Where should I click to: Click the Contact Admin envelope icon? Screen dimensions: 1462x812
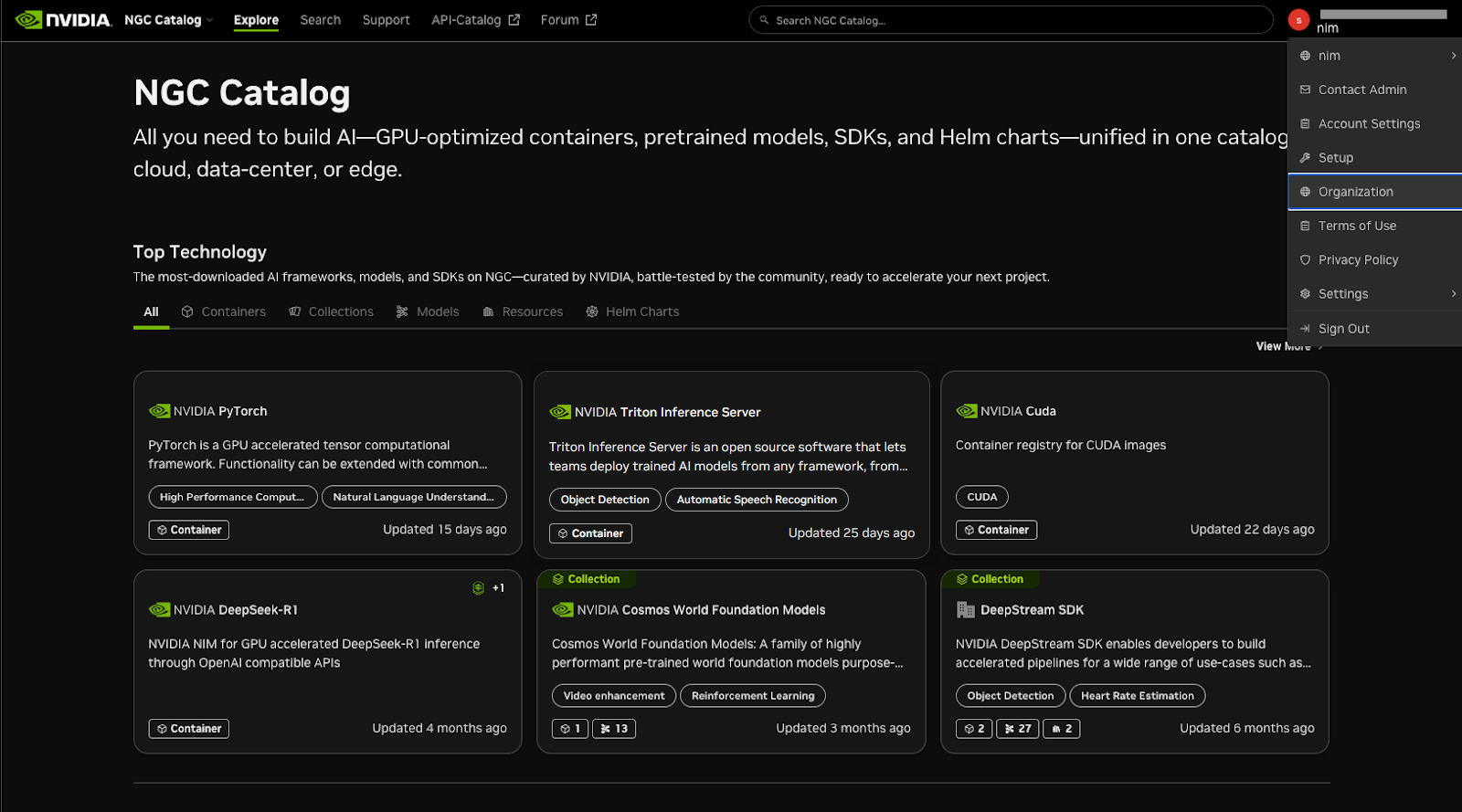click(1305, 90)
